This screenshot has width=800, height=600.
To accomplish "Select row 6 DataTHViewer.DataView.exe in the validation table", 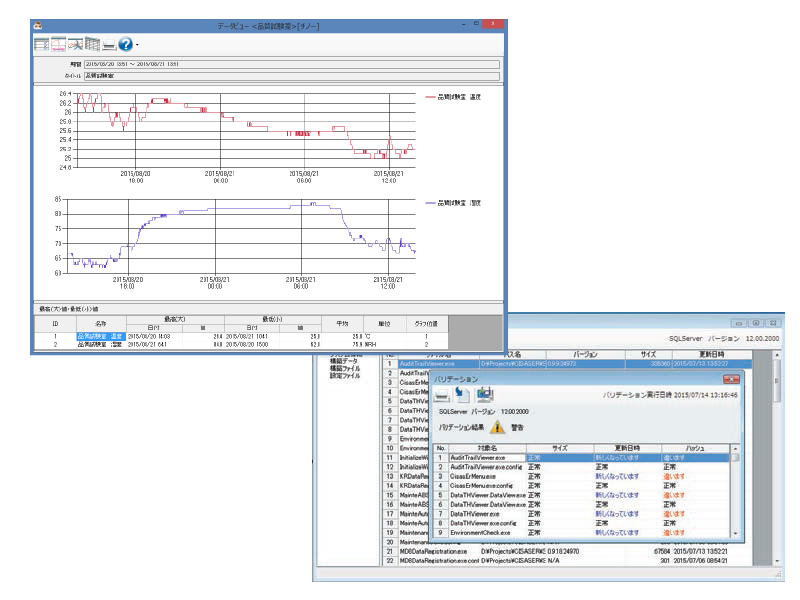I will (582, 505).
